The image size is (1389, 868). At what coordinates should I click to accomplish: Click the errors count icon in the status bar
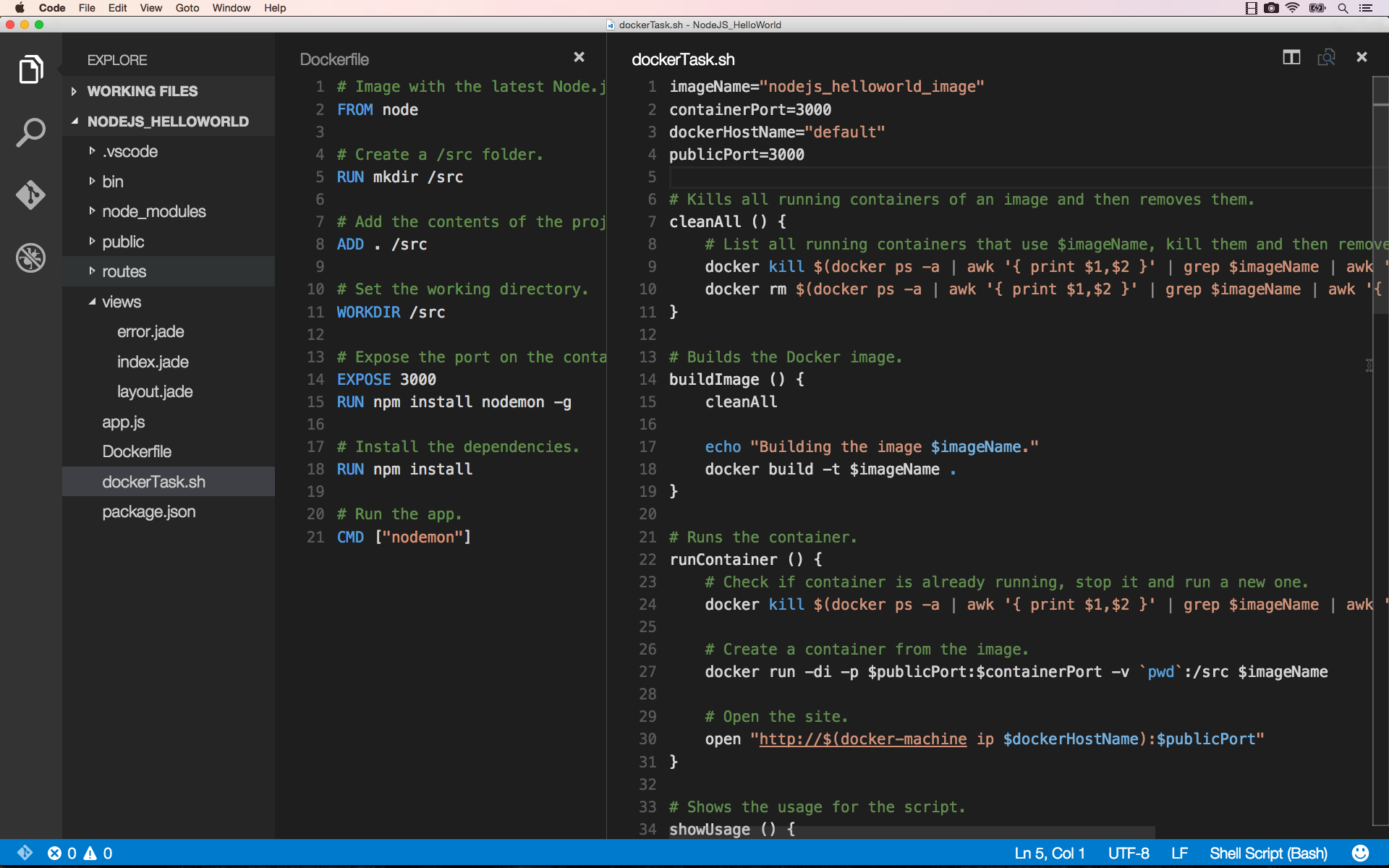click(x=54, y=853)
